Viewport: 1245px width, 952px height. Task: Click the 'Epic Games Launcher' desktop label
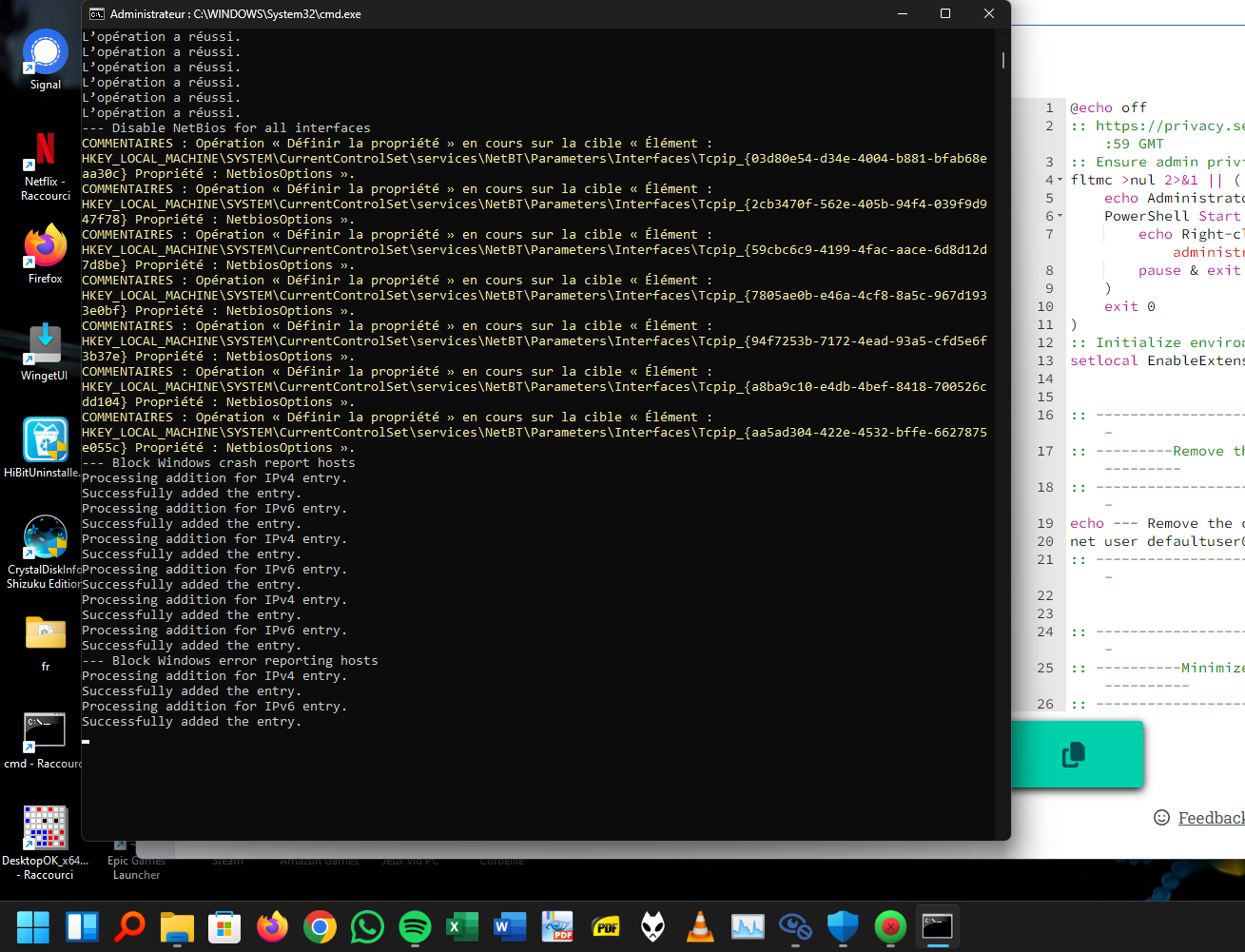pyautogui.click(x=136, y=867)
